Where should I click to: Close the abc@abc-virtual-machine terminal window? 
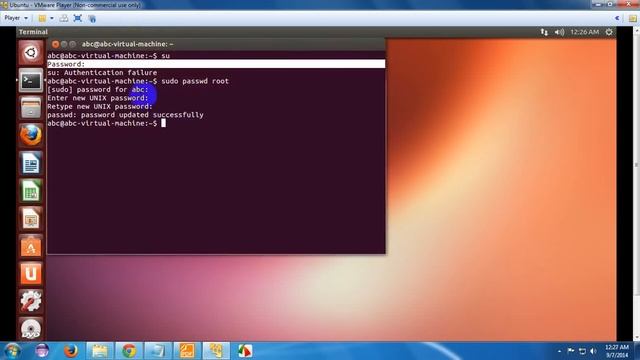pyautogui.click(x=56, y=44)
